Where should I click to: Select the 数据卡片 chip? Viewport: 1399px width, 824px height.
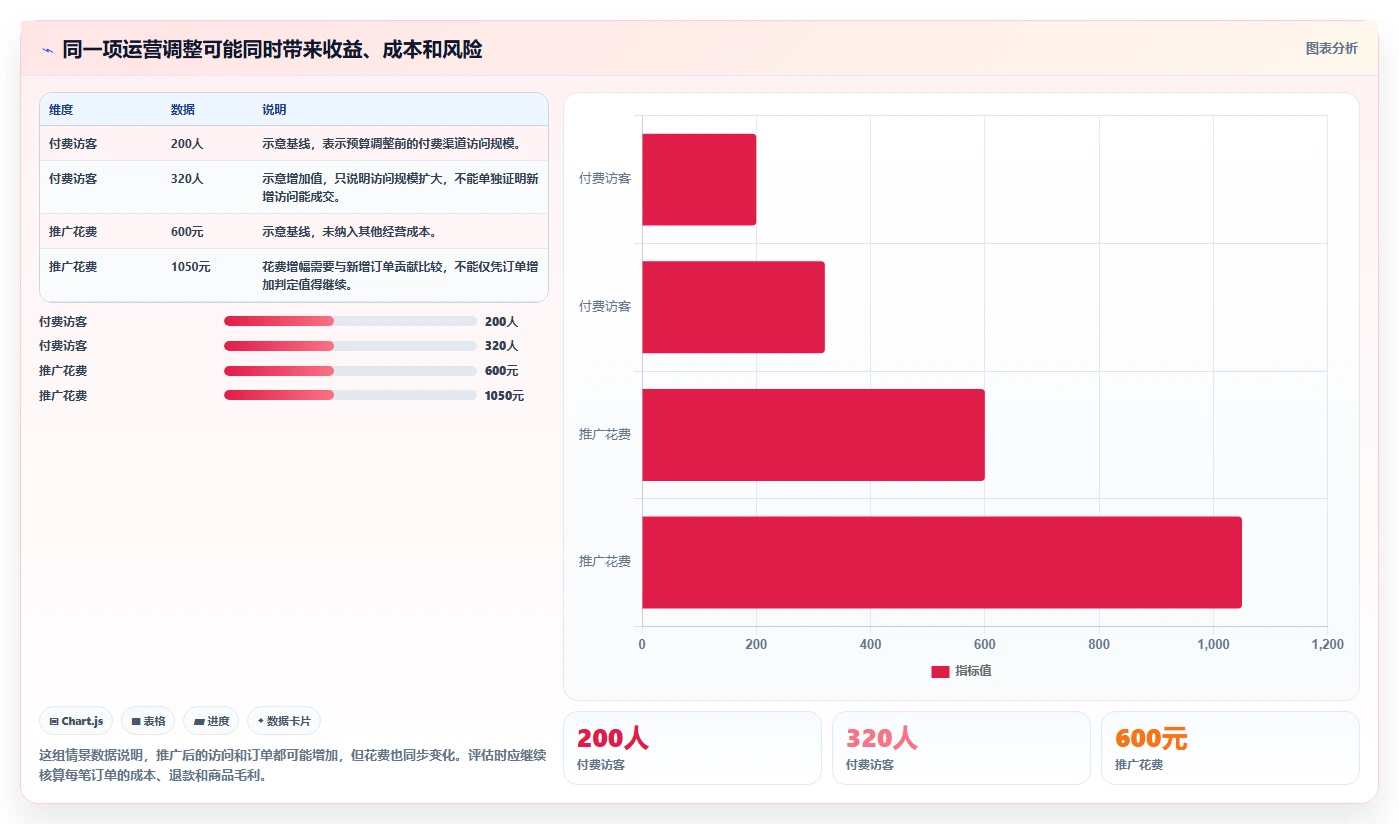click(284, 721)
